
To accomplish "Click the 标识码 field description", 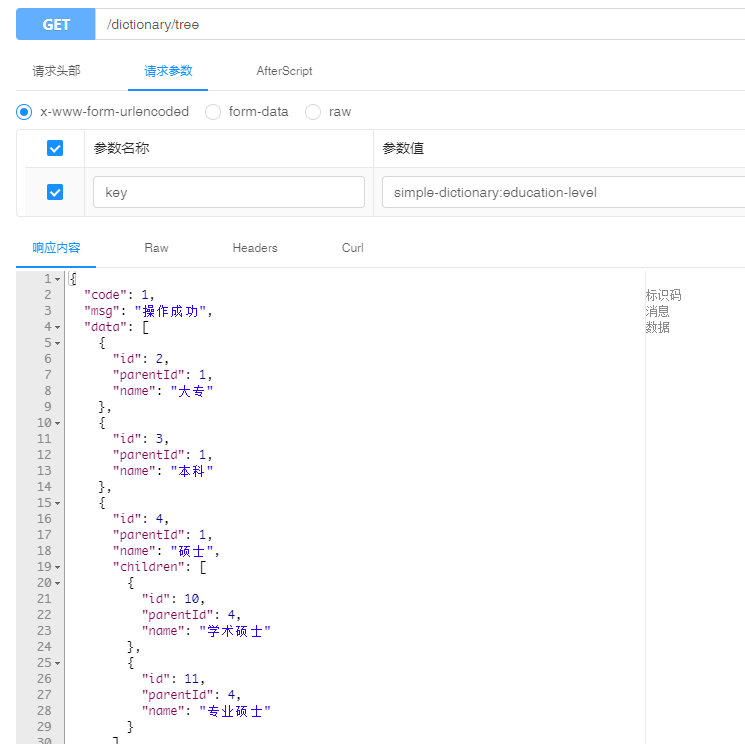I will 663,295.
